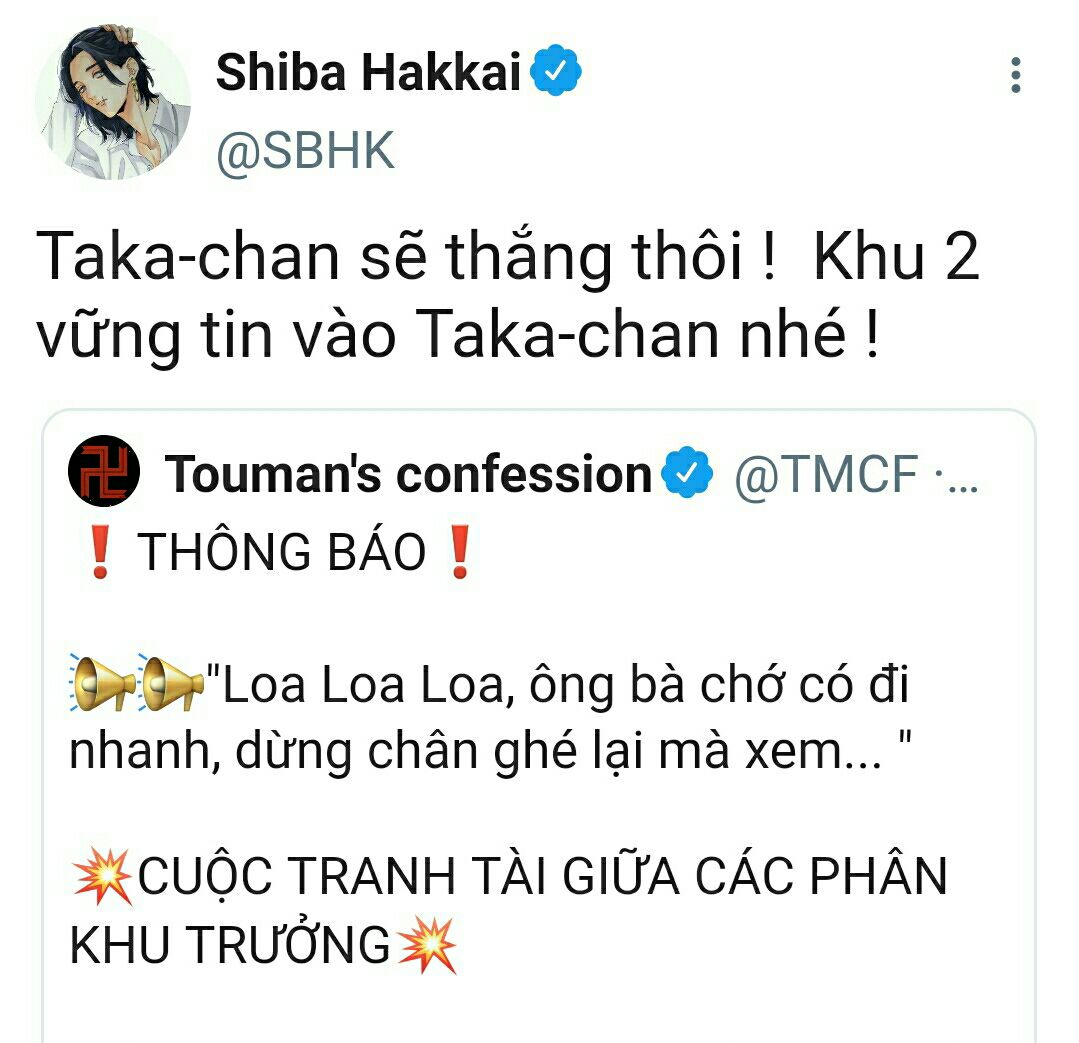The image size is (1079, 1043).
Task: Open the quoted tweet's THÔNG BÁO heading
Action: click(x=281, y=552)
